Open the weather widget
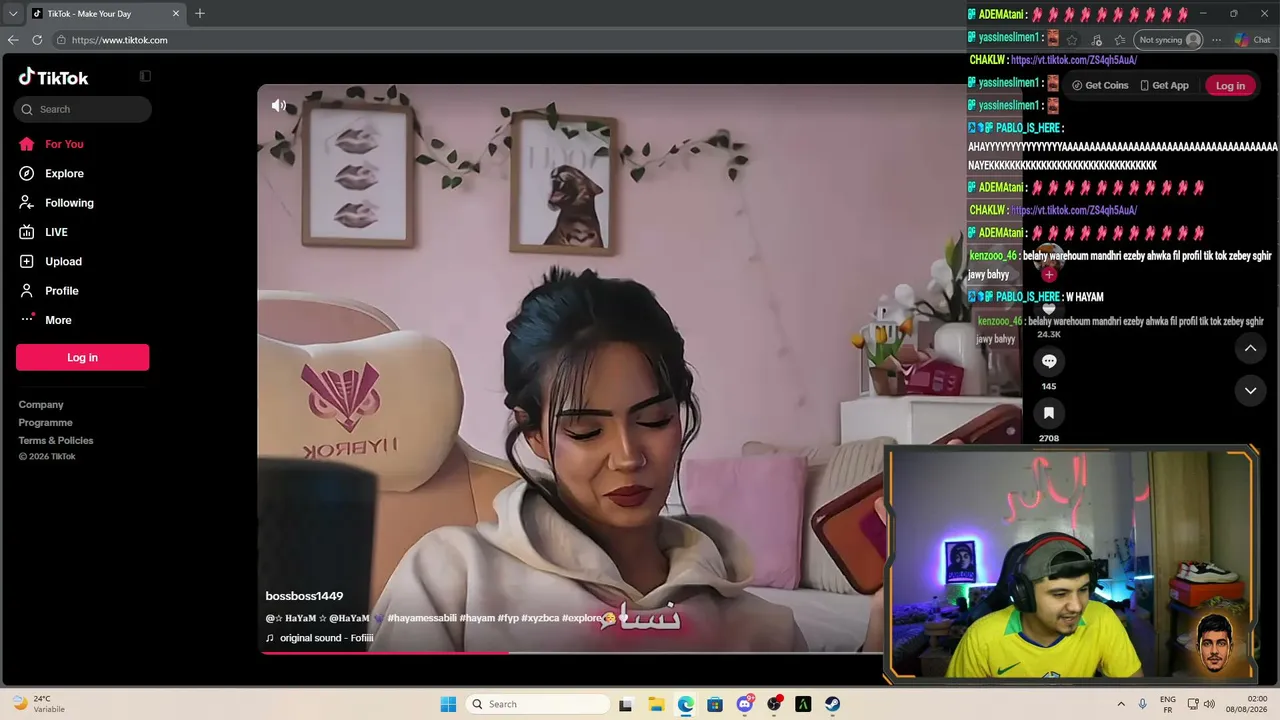This screenshot has width=1280, height=720. tap(40, 704)
